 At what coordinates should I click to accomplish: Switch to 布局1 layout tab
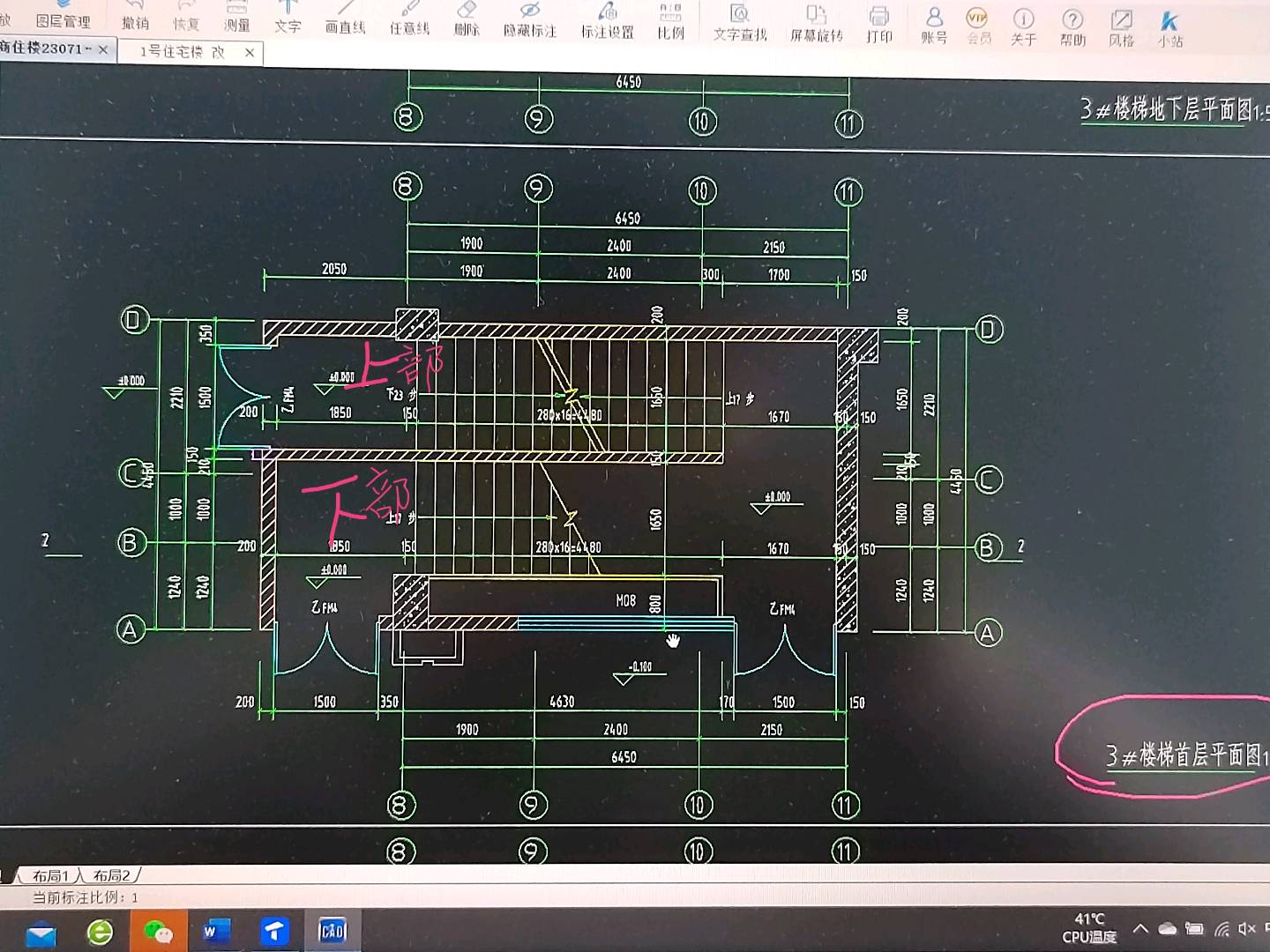pyautogui.click(x=50, y=875)
